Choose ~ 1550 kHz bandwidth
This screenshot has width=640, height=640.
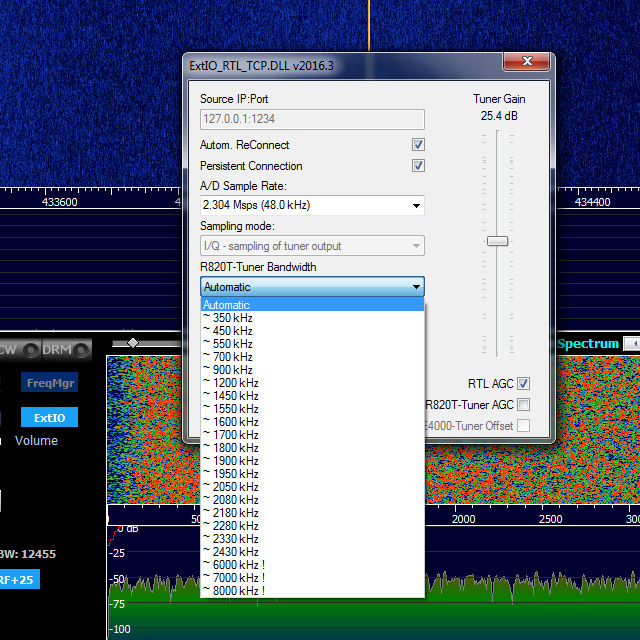point(312,409)
